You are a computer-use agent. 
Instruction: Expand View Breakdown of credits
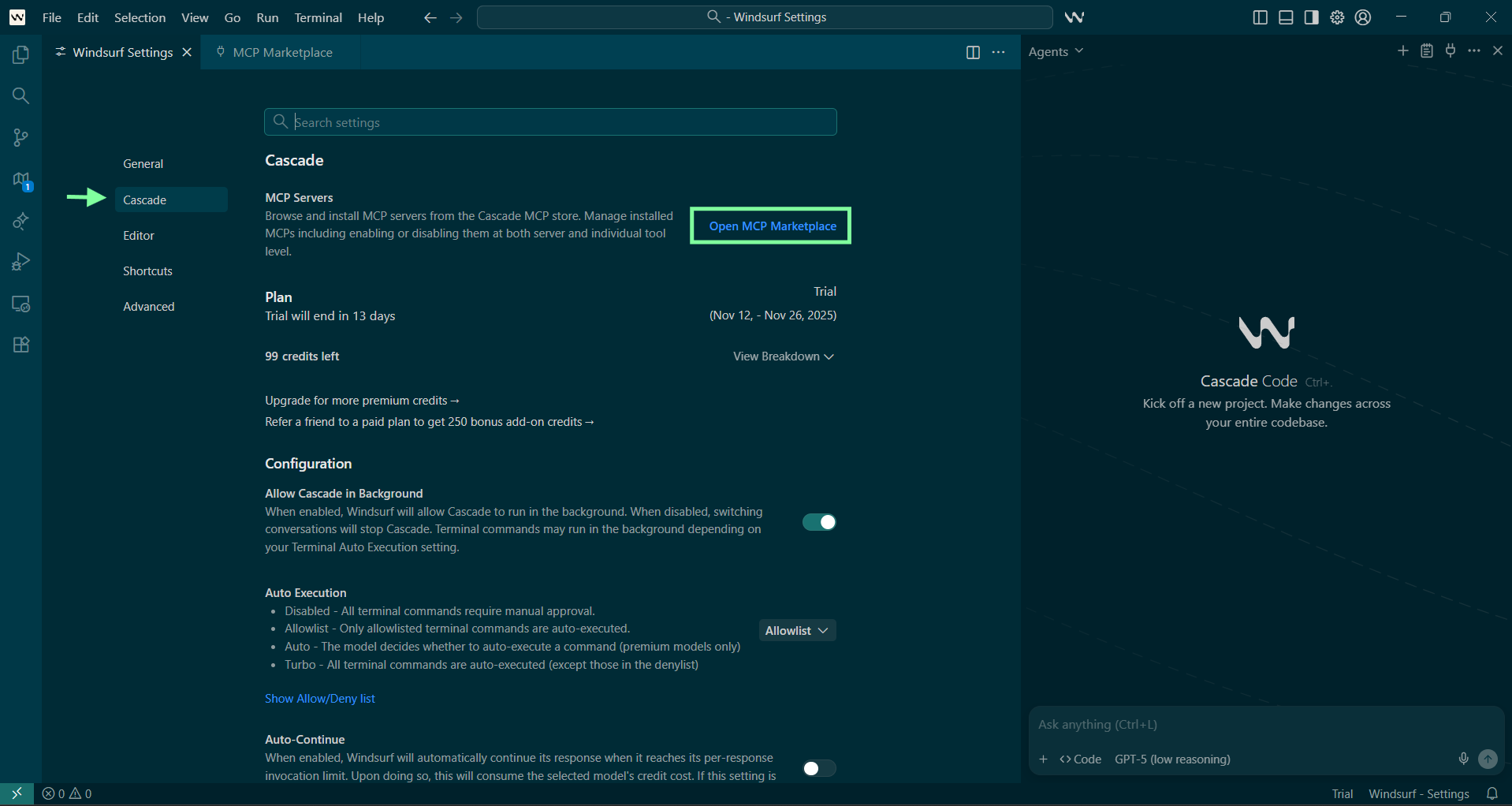[784, 356]
